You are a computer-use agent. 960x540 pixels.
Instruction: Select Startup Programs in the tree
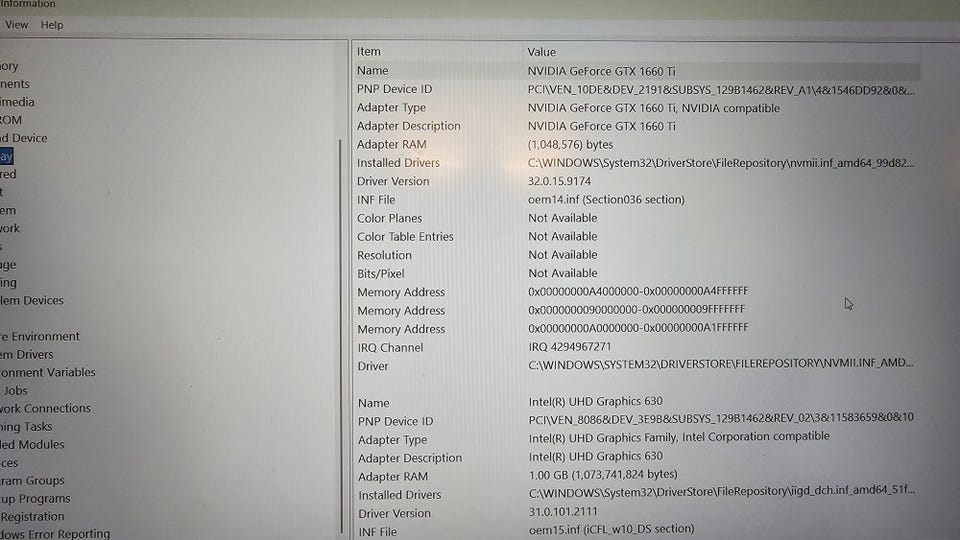(x=35, y=498)
